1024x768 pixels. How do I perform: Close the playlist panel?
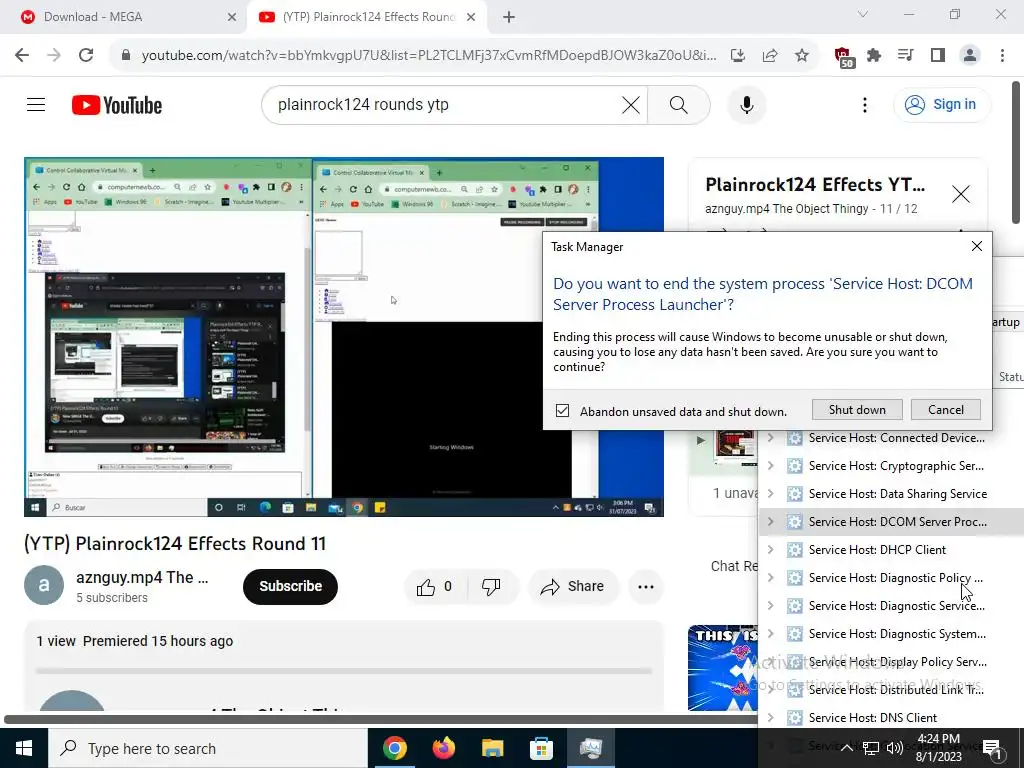[961, 194]
